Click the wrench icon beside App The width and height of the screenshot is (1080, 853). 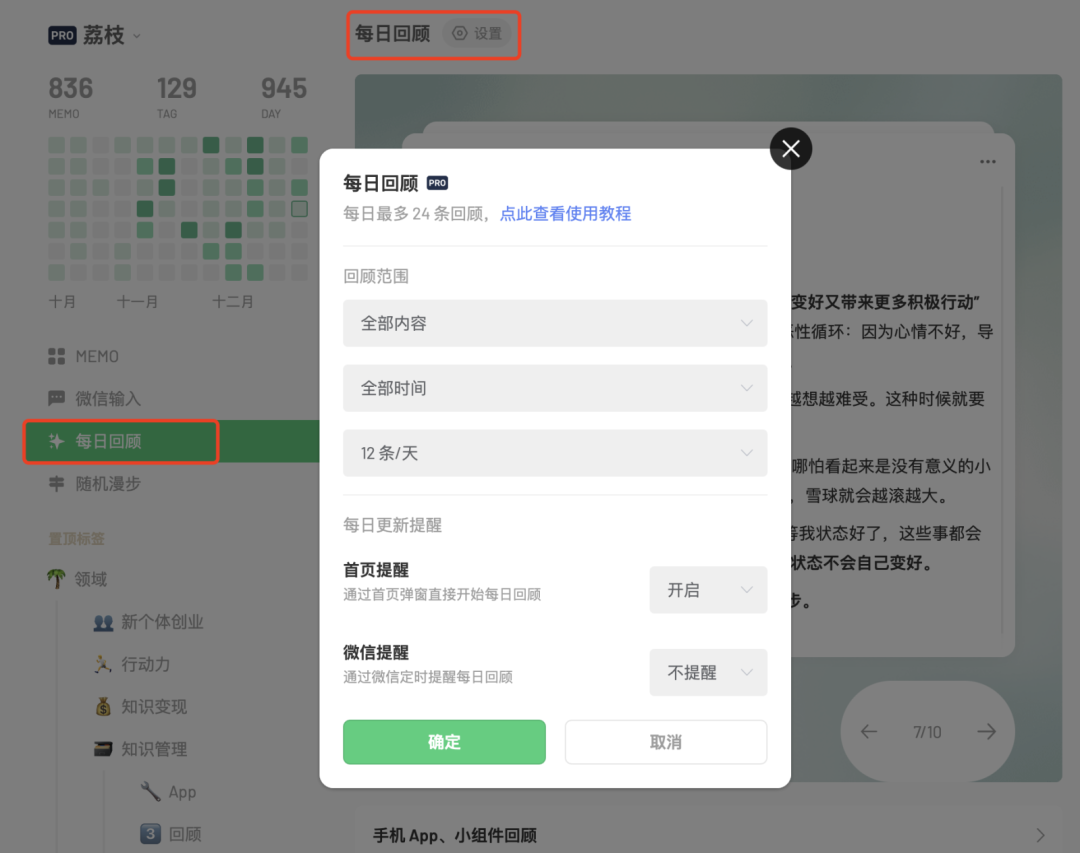[150, 791]
